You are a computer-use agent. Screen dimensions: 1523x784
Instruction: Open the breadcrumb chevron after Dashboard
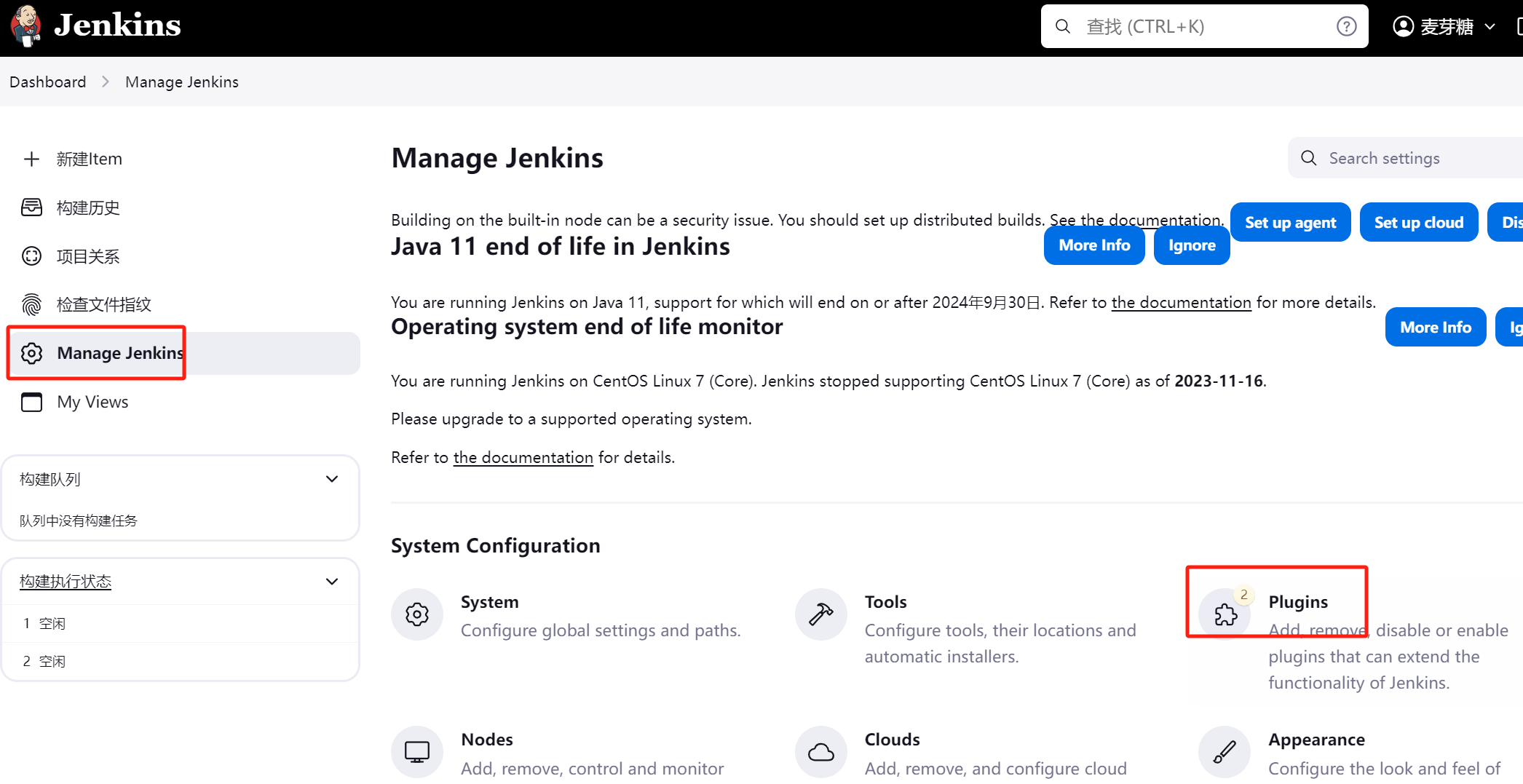[106, 82]
